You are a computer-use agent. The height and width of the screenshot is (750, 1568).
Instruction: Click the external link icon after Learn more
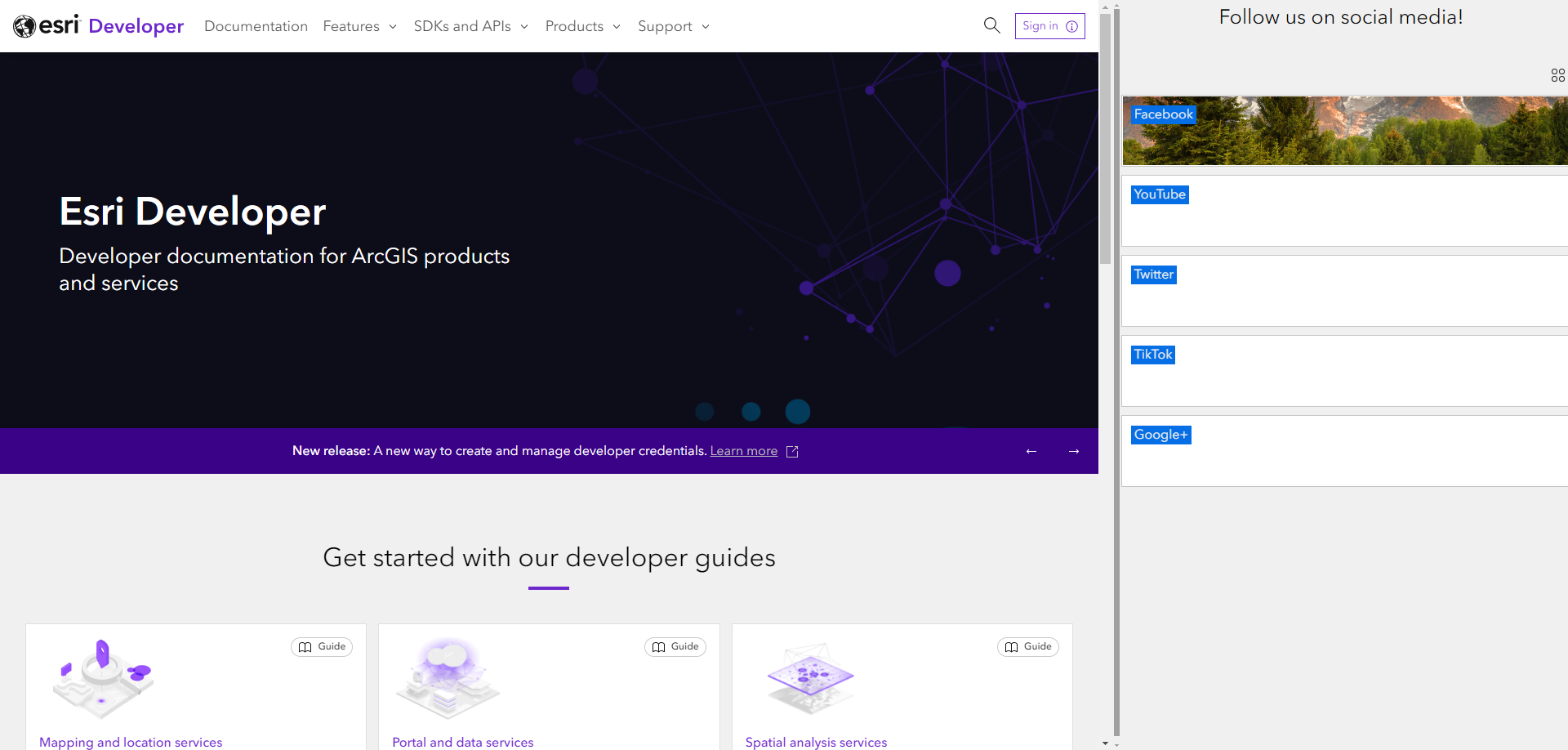pos(791,451)
